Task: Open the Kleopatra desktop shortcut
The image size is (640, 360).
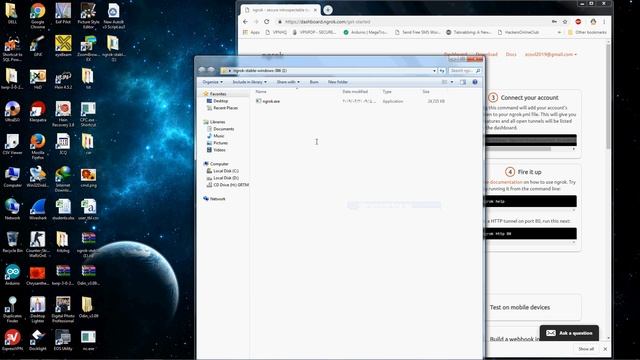Action: [38, 111]
